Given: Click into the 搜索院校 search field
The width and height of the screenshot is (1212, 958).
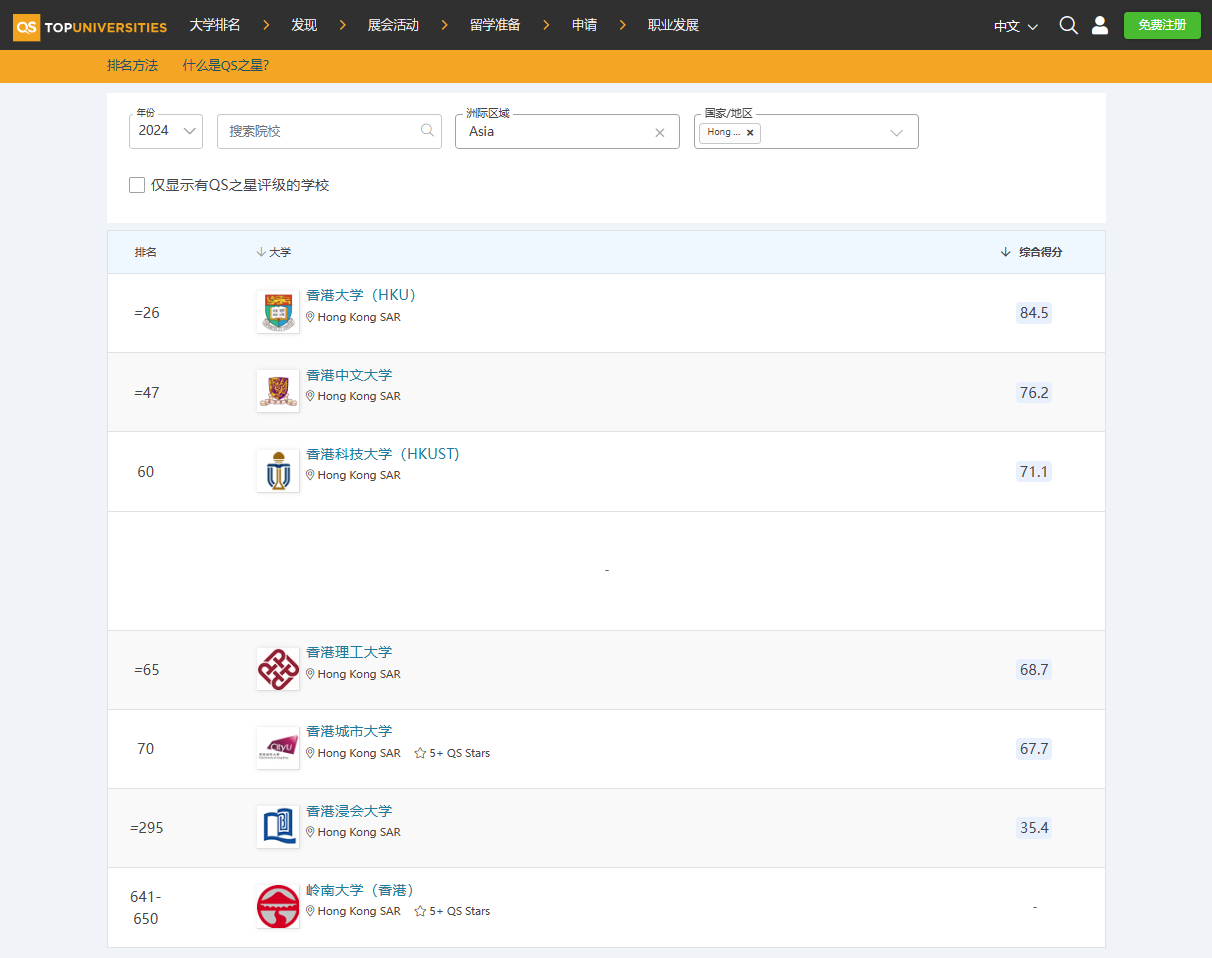Looking at the screenshot, I should [x=329, y=131].
